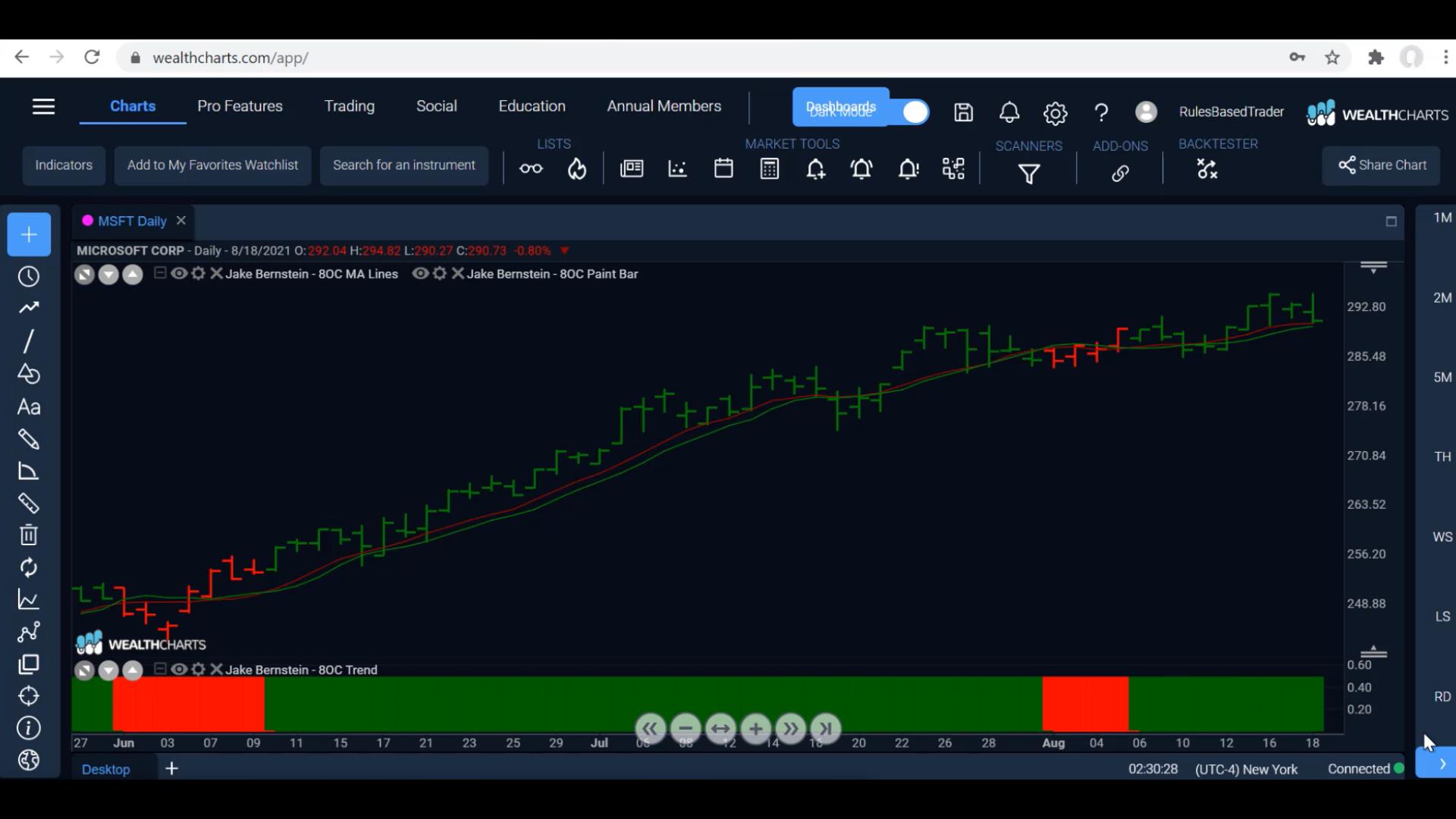Open notifications bell in top bar

point(1009,113)
